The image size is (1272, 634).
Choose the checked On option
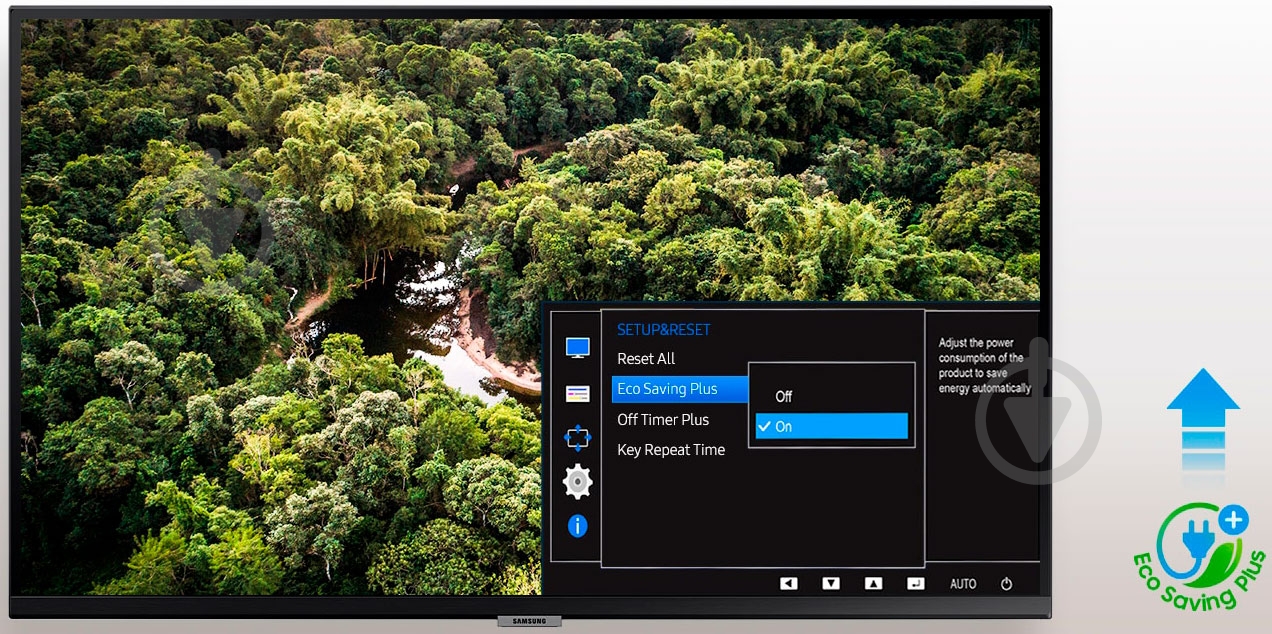[831, 427]
